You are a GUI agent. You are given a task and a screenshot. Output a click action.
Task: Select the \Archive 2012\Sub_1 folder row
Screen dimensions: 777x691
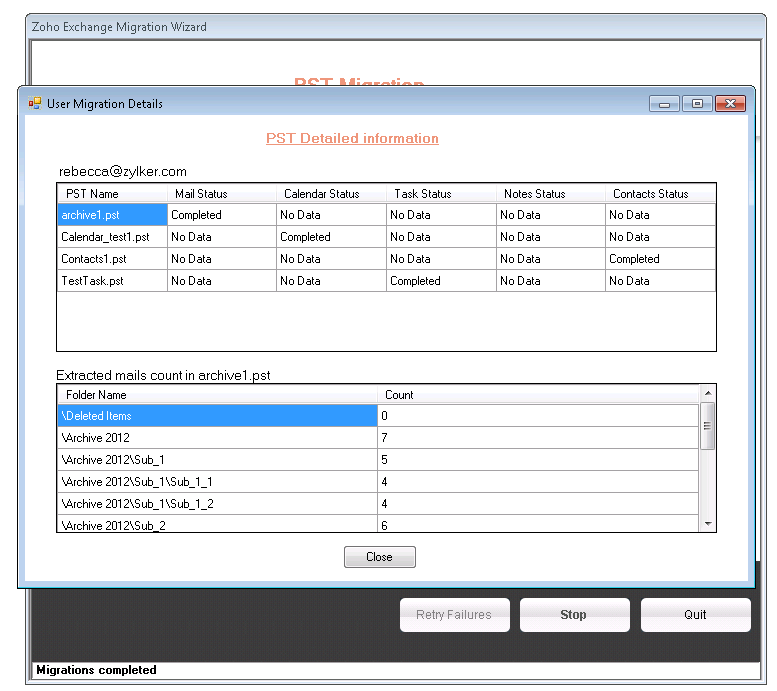[217, 460]
